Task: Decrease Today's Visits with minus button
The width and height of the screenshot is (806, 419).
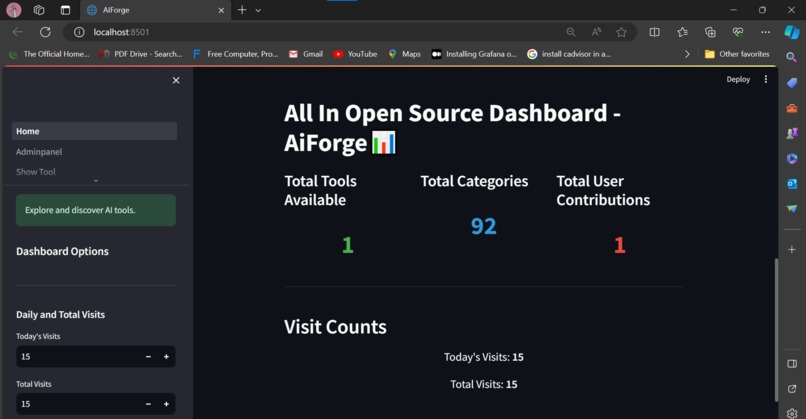Action: (148, 356)
